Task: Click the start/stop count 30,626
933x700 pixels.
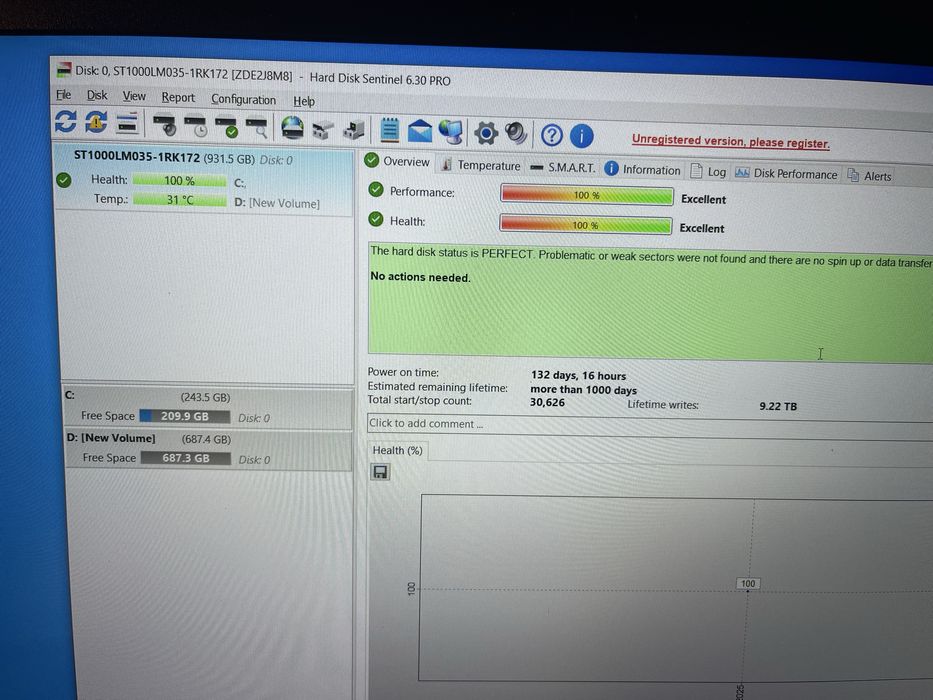Action: (547, 402)
